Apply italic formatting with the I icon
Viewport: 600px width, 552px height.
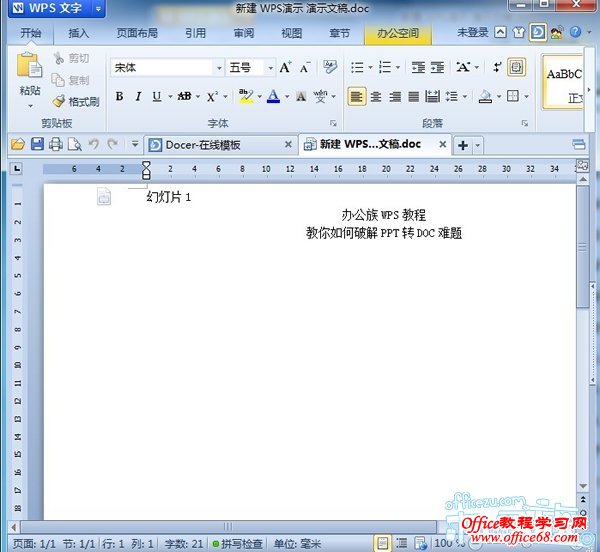coord(138,97)
